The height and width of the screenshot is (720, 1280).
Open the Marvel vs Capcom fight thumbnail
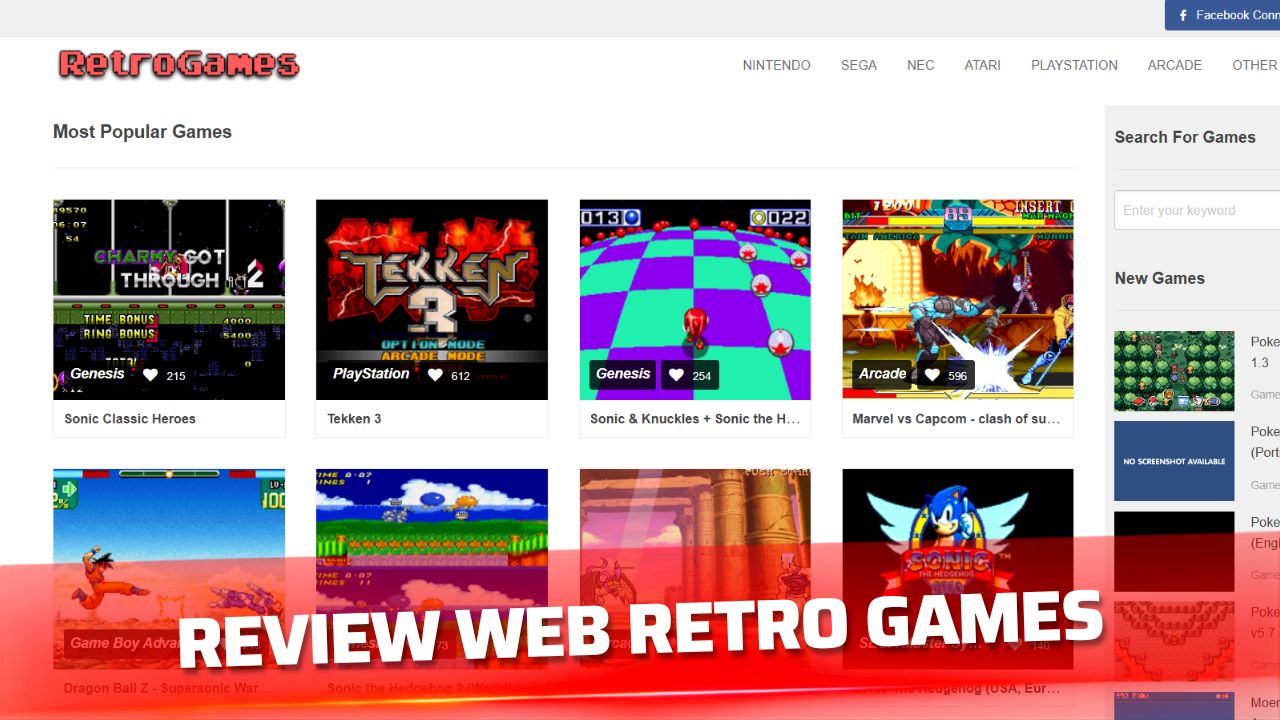click(958, 300)
